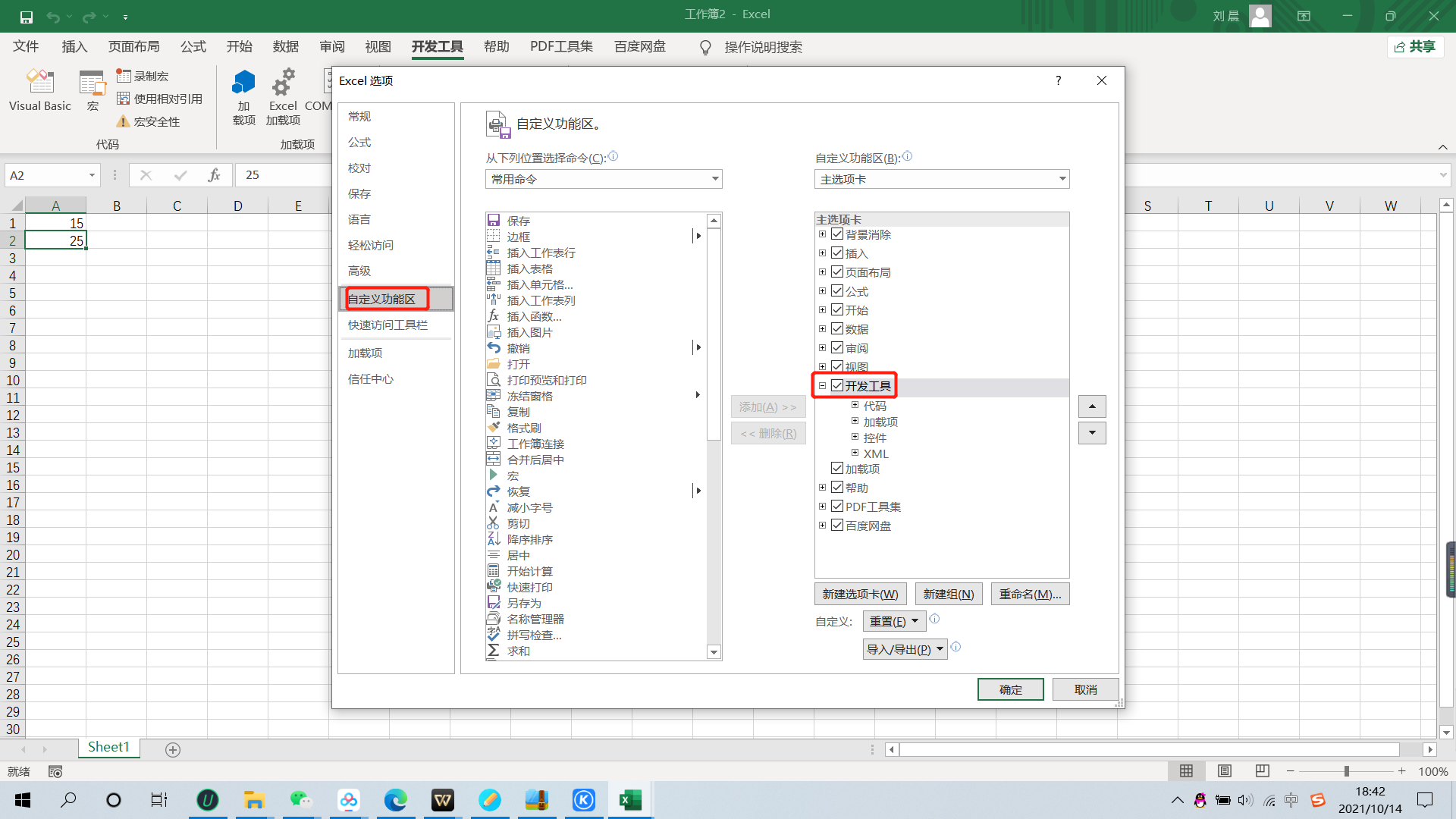Uncheck the 数据 tab checkbox

(837, 329)
